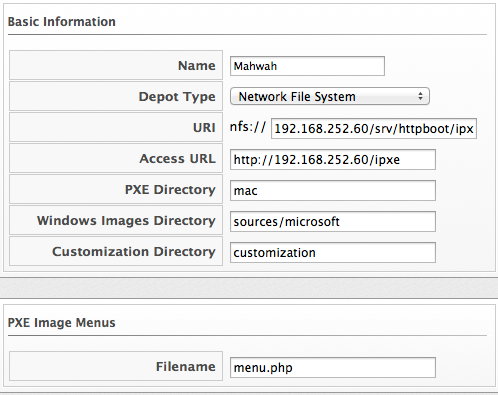Click the Customization Directory text box

coord(333,253)
